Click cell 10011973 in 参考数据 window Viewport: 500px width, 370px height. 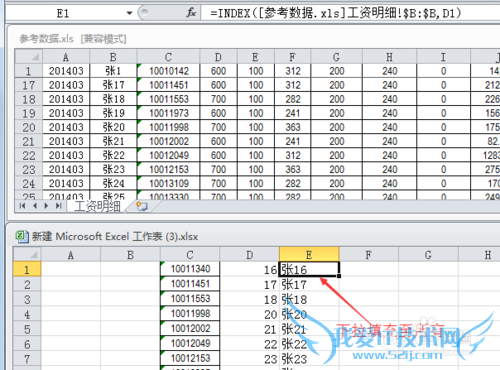168,113
